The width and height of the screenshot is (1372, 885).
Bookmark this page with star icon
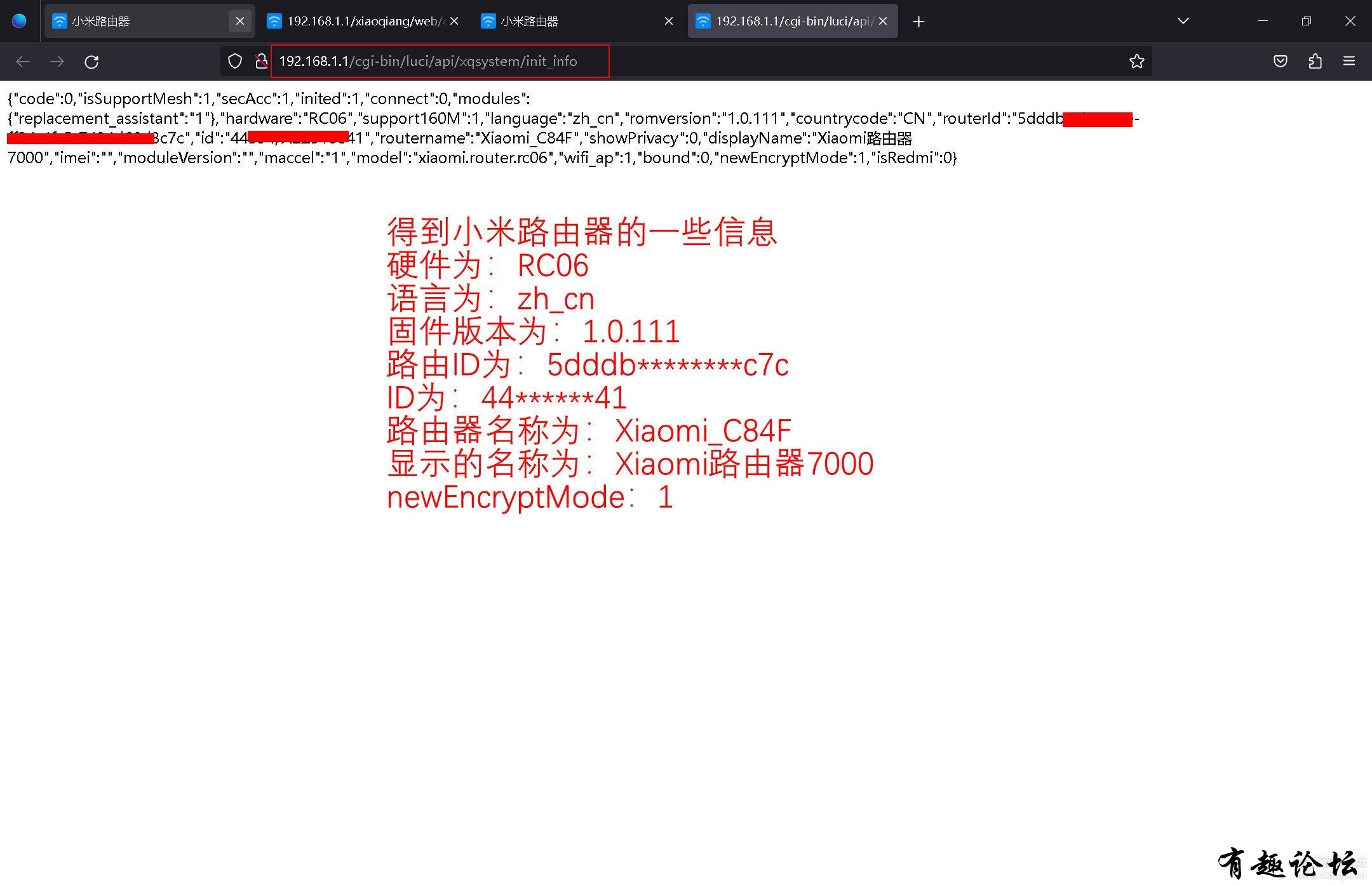(1136, 61)
